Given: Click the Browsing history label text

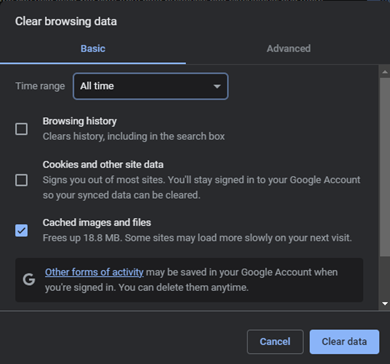Looking at the screenshot, I should point(80,121).
